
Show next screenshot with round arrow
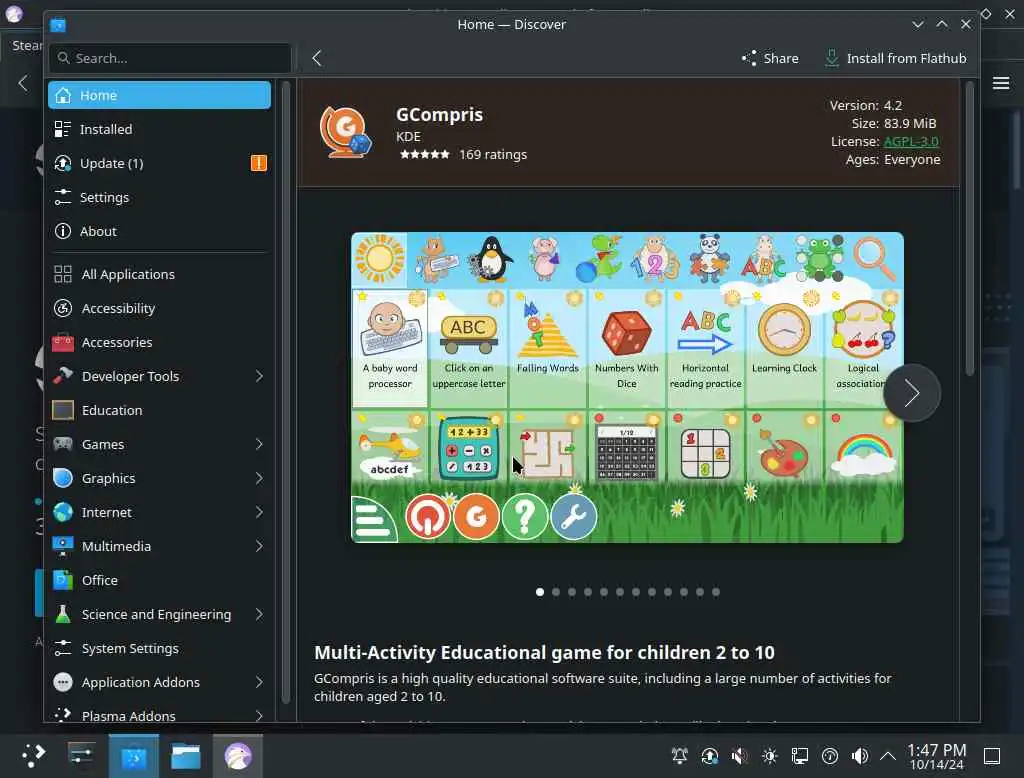tap(912, 393)
